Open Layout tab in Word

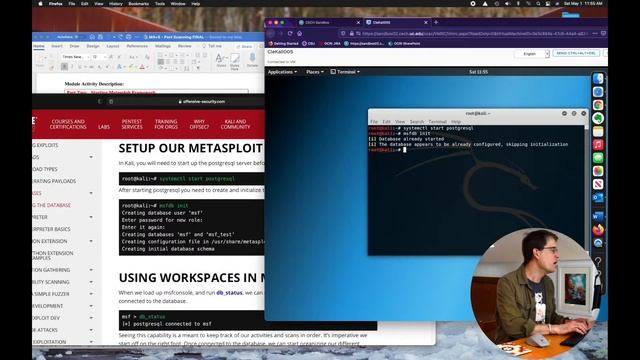[x=113, y=46]
